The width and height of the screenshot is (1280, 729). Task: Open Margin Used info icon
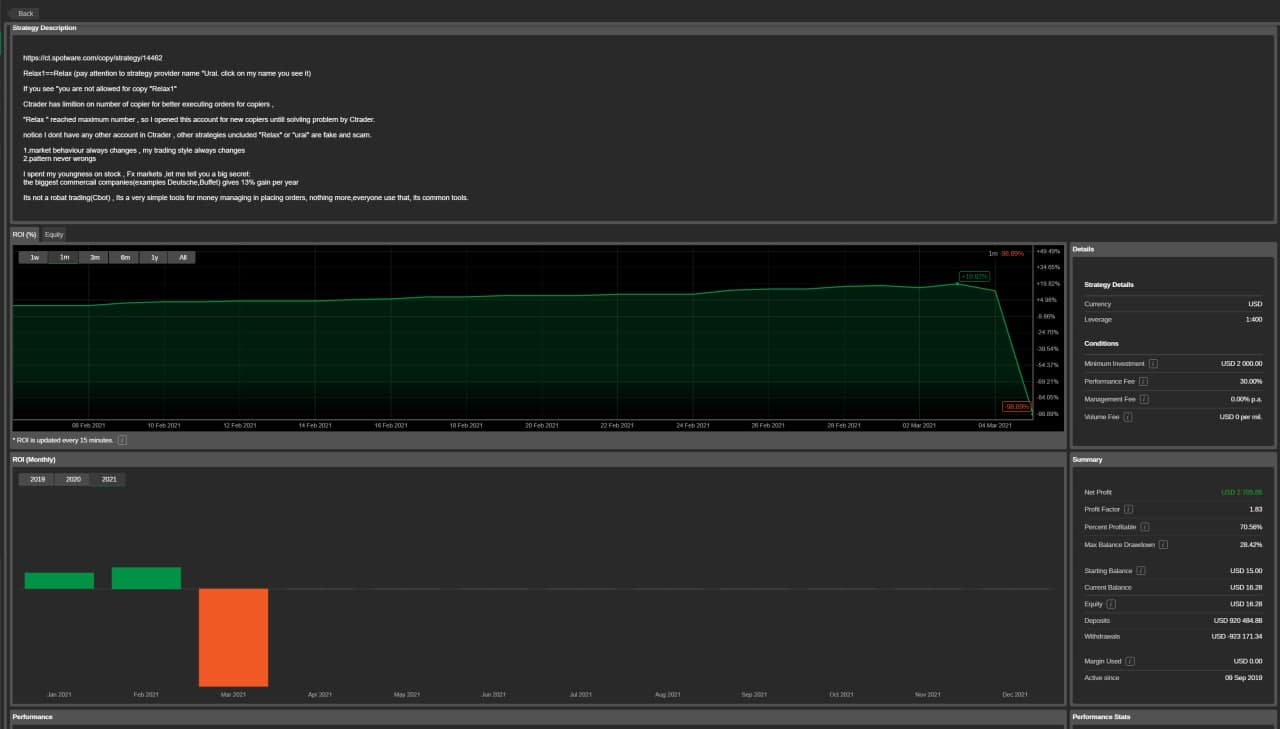pos(1130,661)
